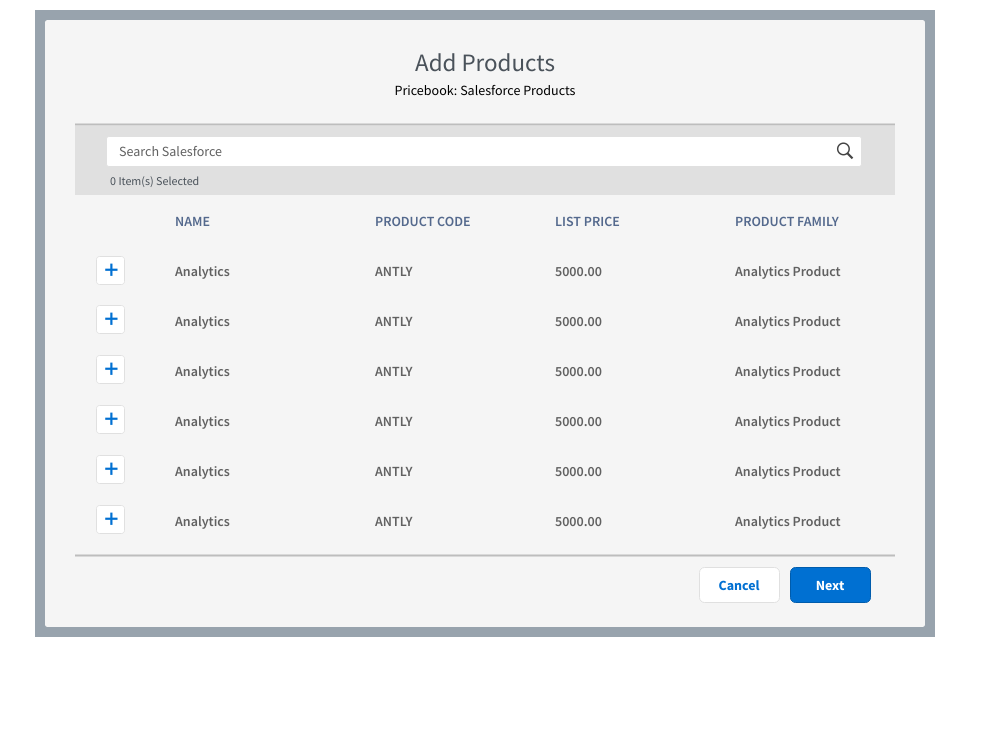Click the Pricebook: Salesforce Products label
1000x737 pixels.
point(485,90)
